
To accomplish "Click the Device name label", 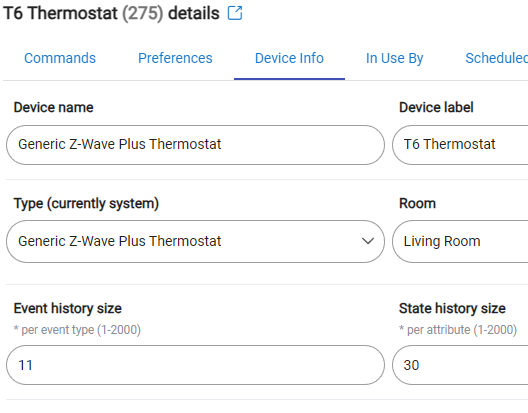I will 54,107.
